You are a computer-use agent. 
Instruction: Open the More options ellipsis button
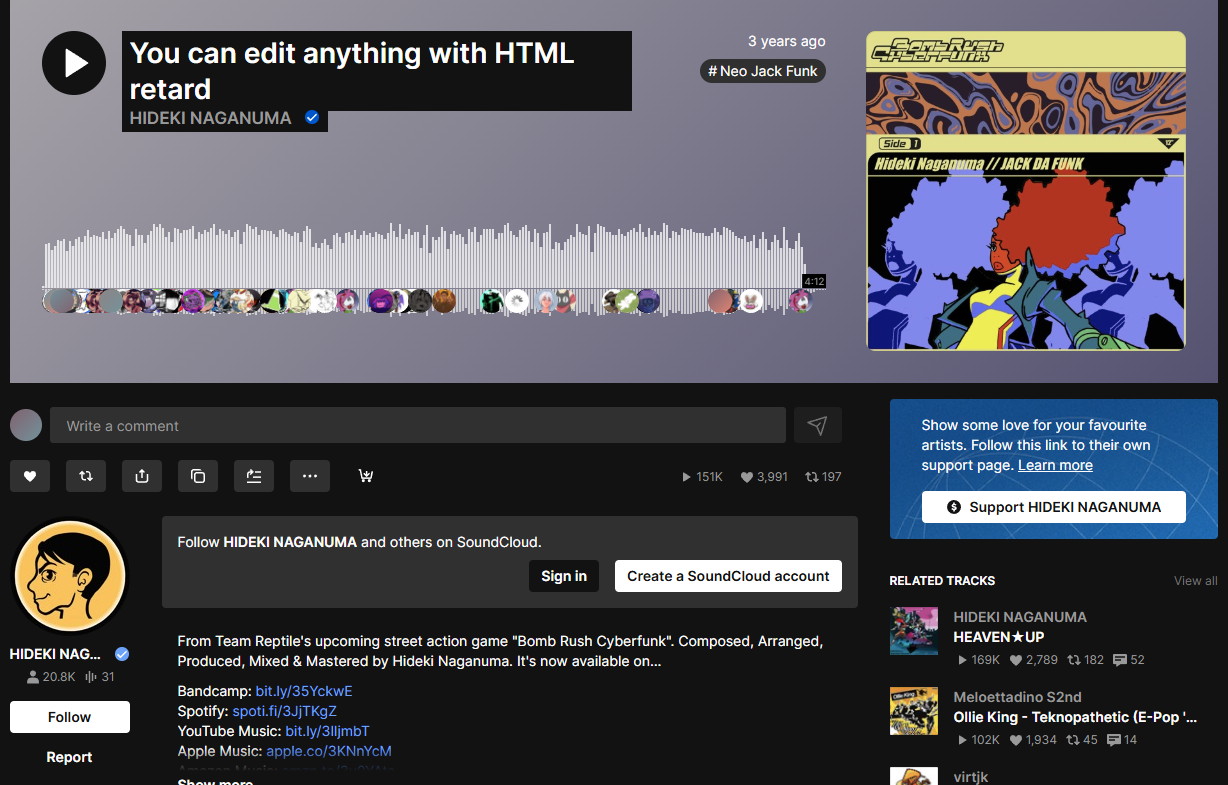(310, 476)
